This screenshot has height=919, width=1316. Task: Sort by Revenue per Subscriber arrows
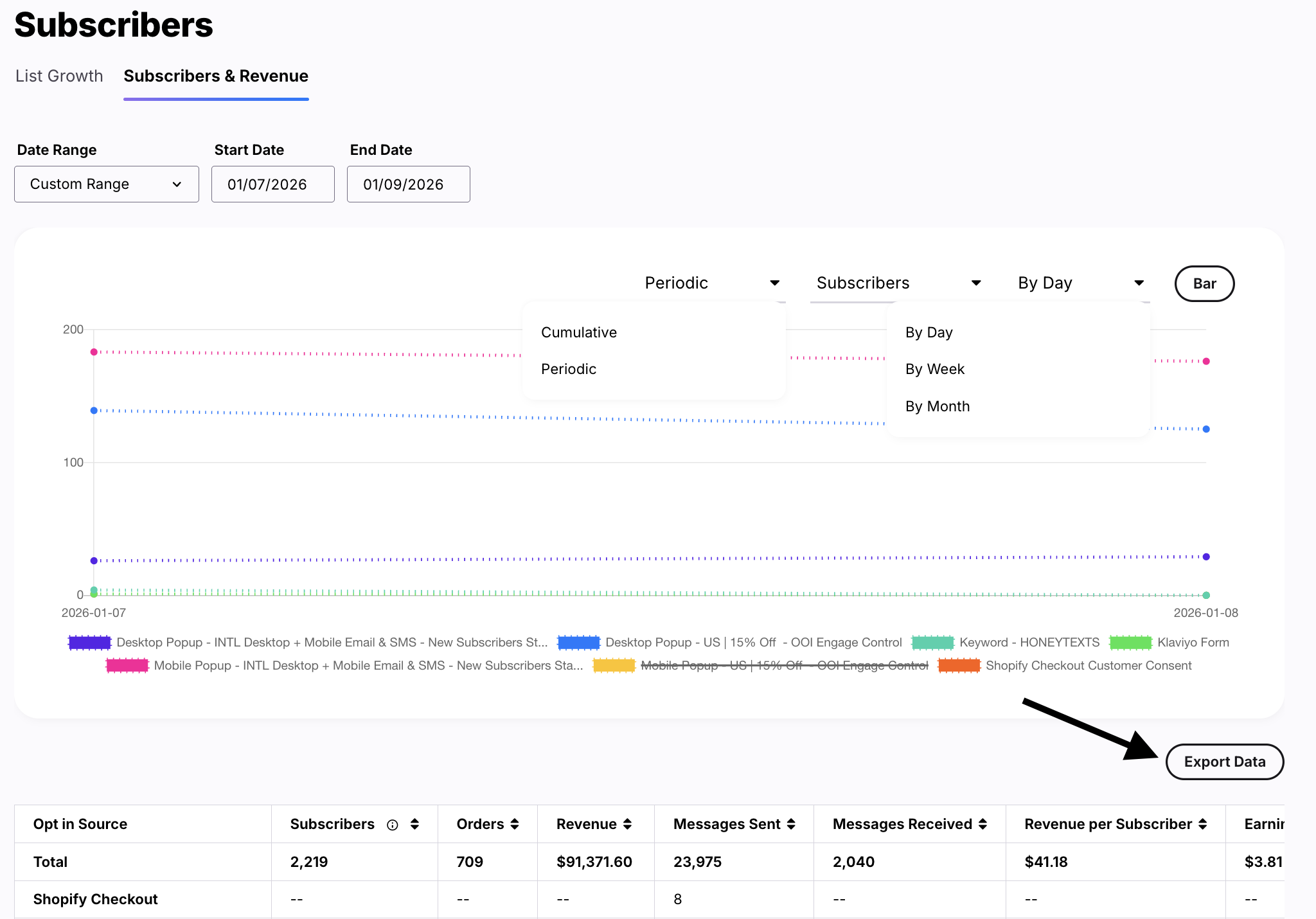click(1202, 825)
